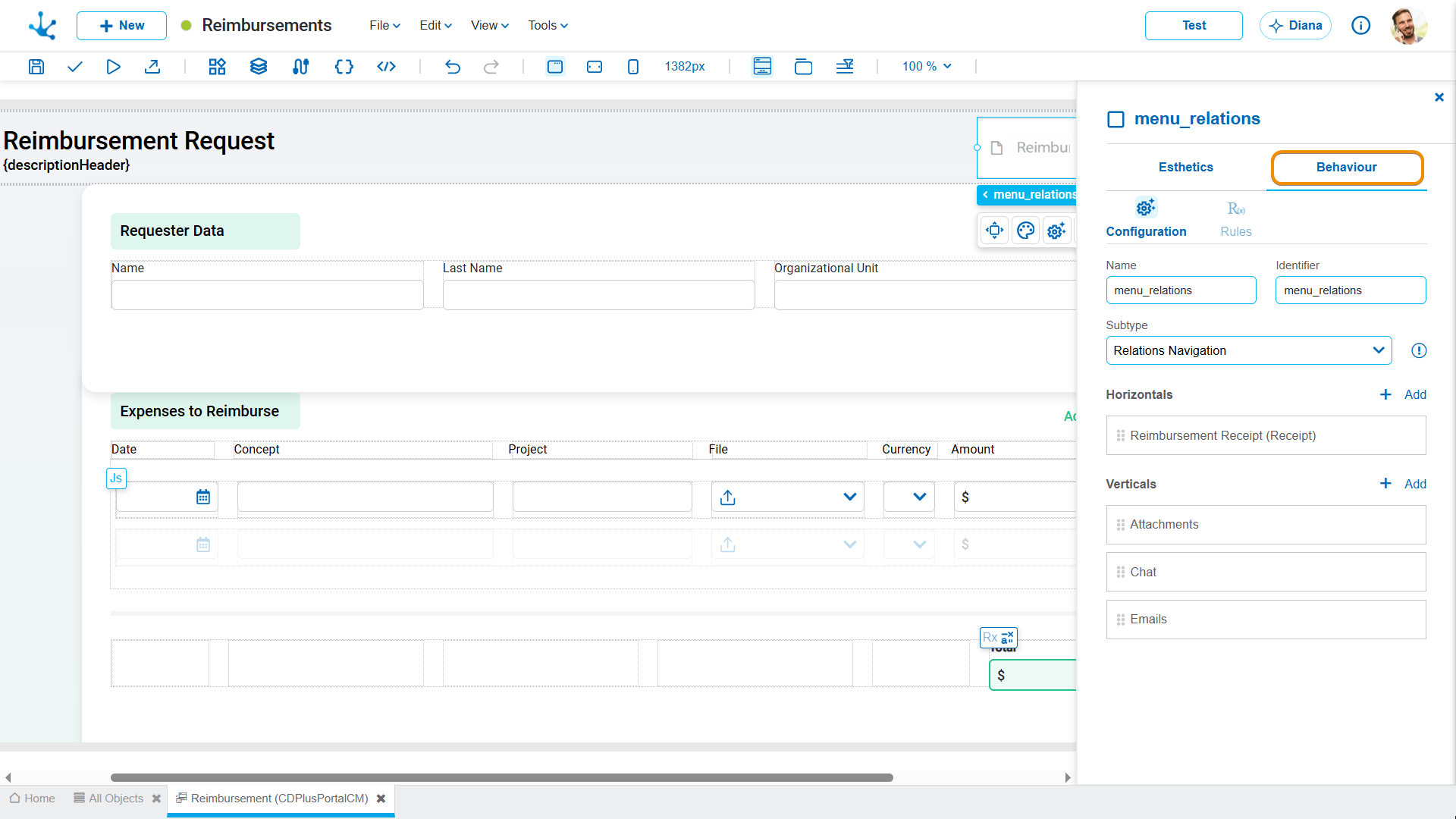1456x819 pixels.
Task: Click the Undo arrow
Action: pos(453,67)
